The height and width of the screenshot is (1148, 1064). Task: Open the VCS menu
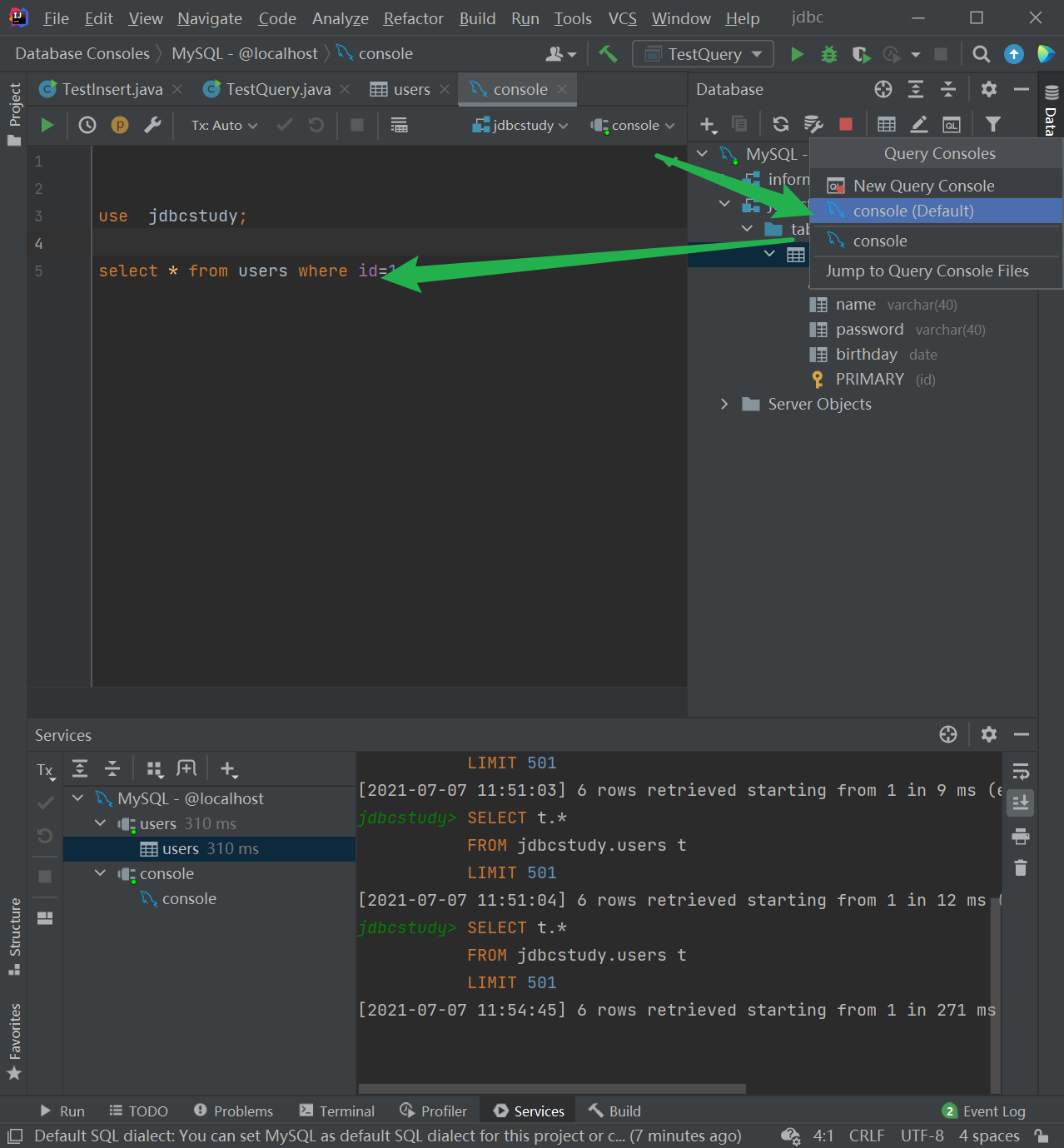[622, 18]
